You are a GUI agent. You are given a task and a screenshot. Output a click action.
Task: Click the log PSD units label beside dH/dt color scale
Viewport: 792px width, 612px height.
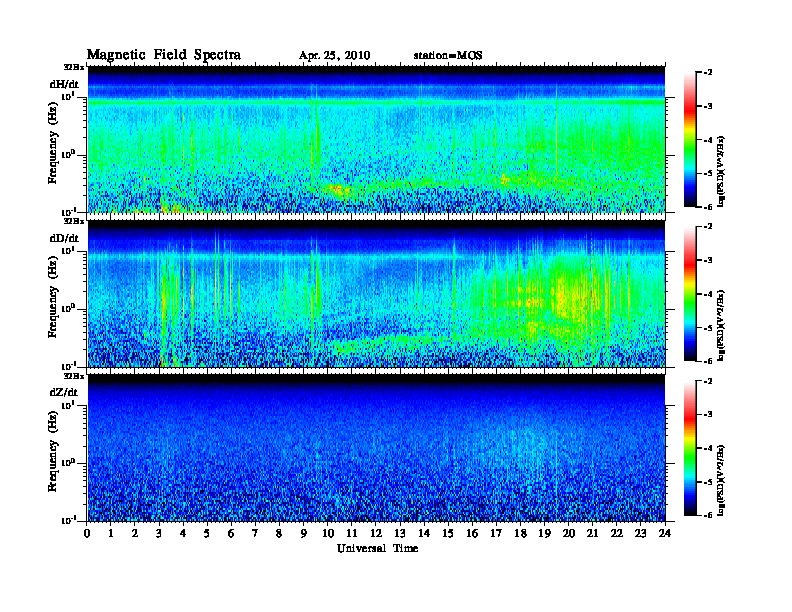(x=721, y=171)
